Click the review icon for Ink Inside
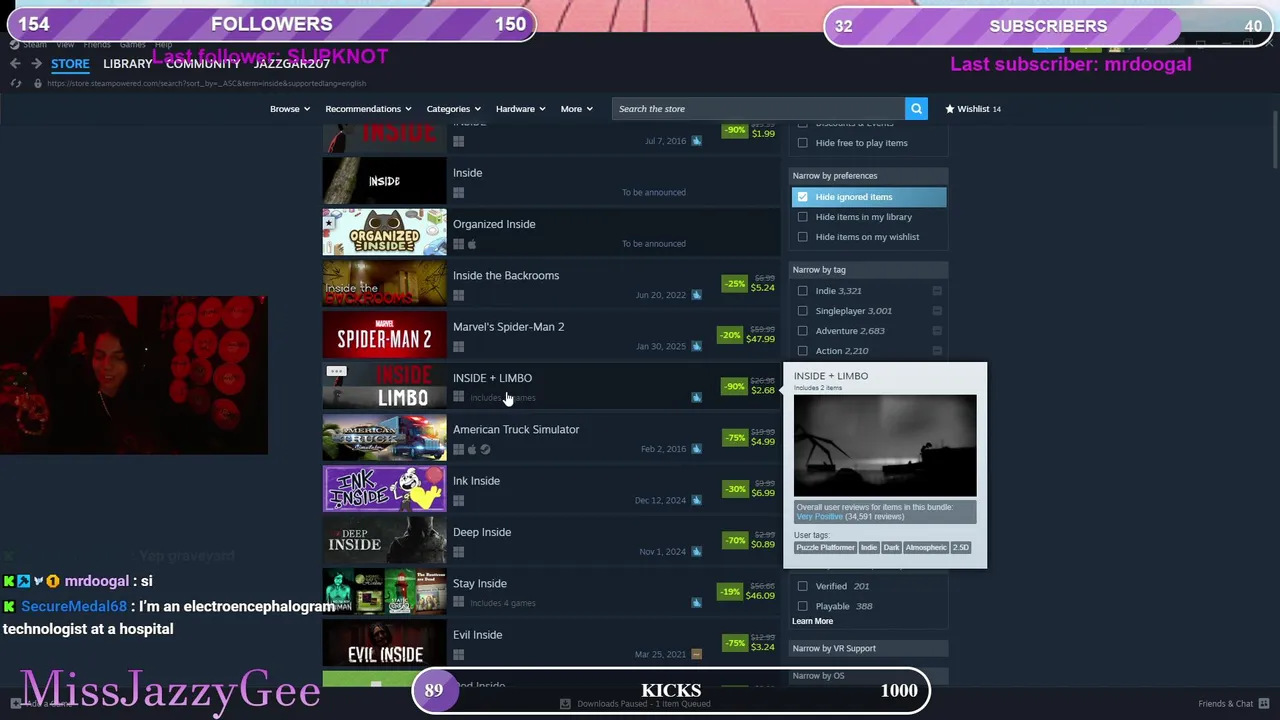 coord(696,500)
